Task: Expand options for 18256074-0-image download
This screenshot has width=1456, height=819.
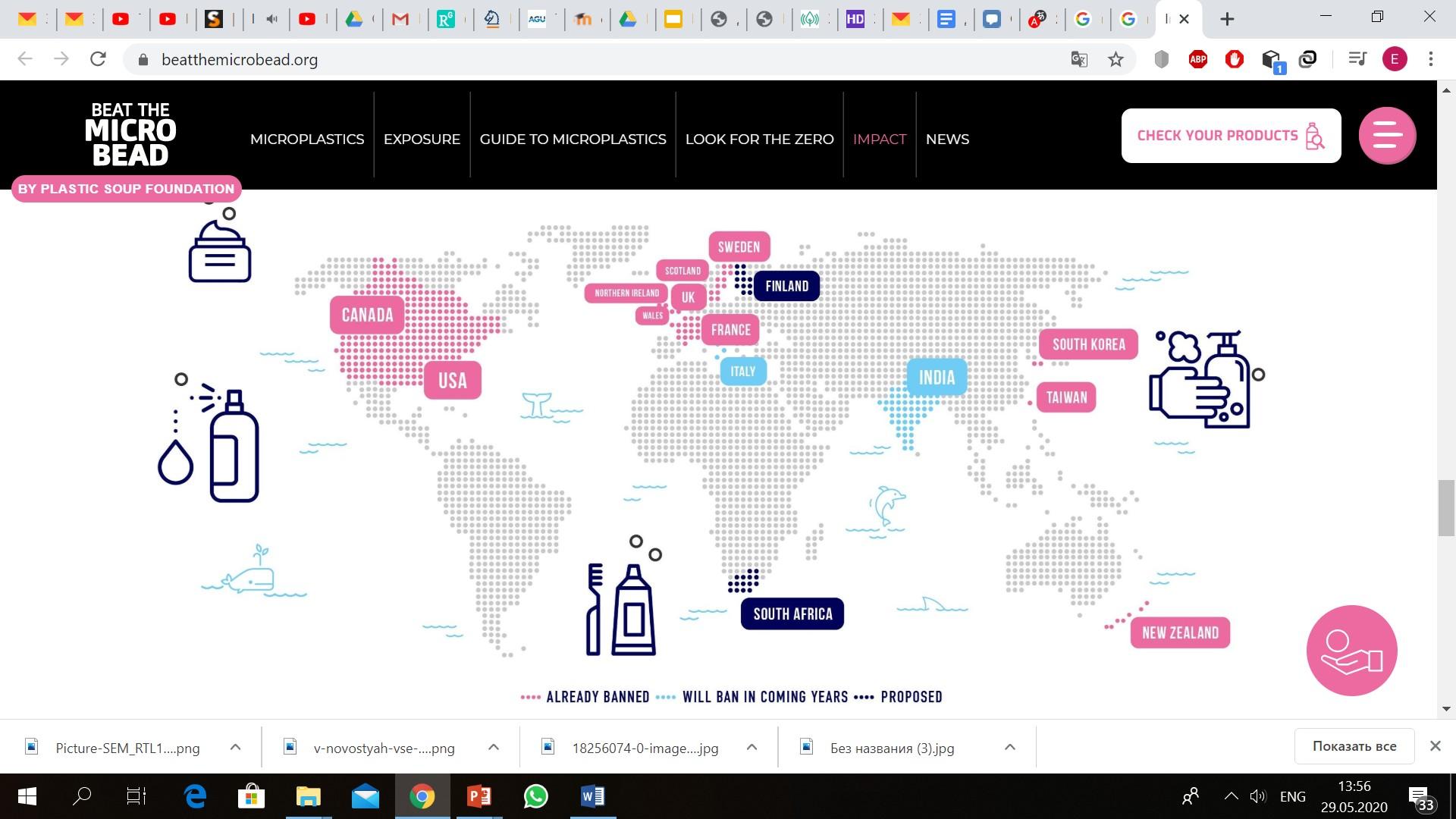Action: click(752, 748)
